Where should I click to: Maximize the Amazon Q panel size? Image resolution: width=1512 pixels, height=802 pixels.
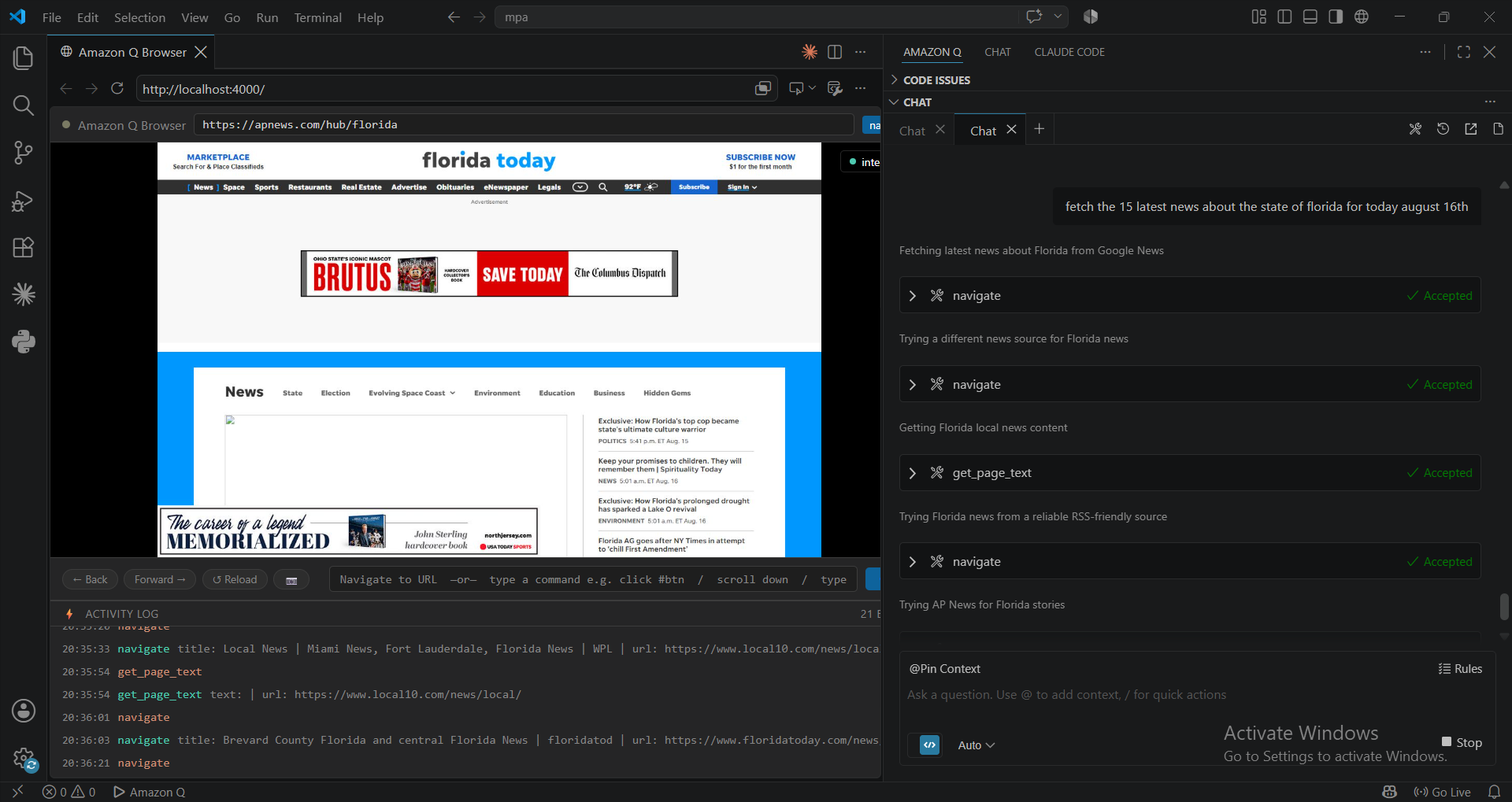[x=1464, y=52]
